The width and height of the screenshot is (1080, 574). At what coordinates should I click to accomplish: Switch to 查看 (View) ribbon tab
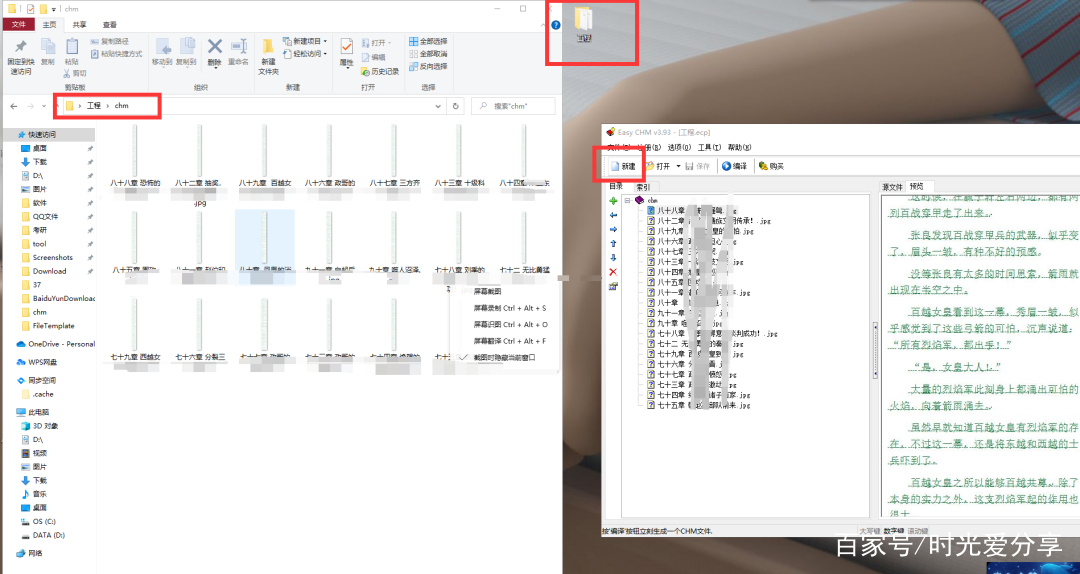pyautogui.click(x=110, y=25)
